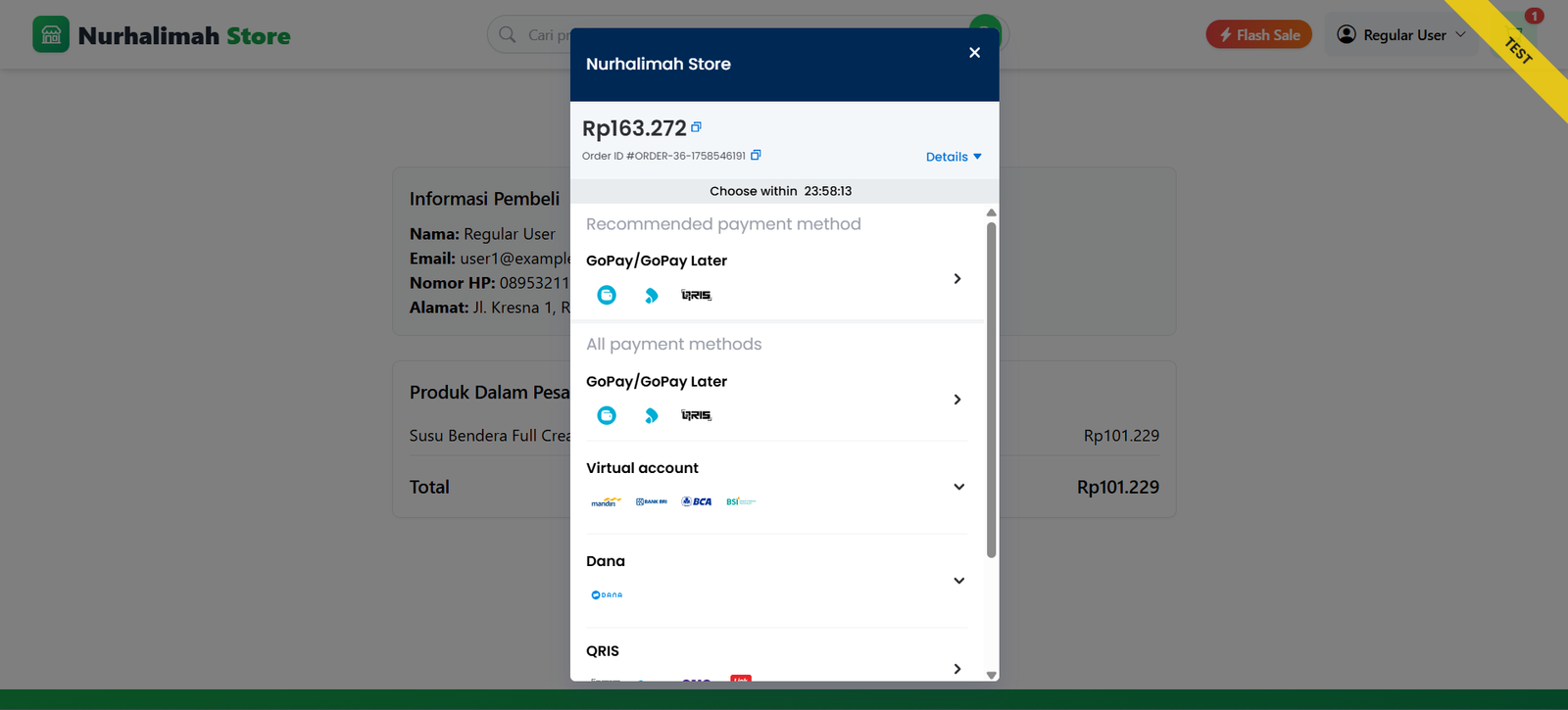Open recommended GoPay/GoPay Later payment
Screen dimensions: 1568x710
coord(774,278)
